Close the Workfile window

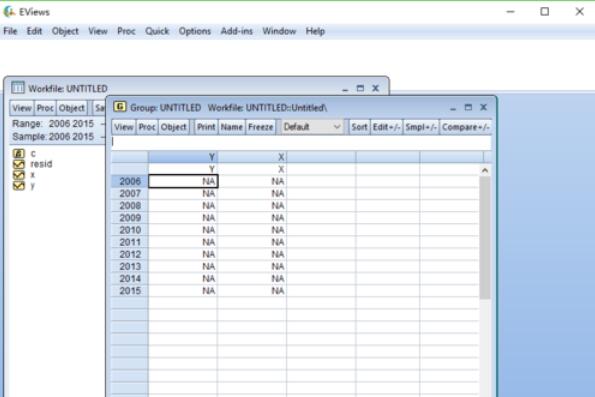pyautogui.click(x=375, y=88)
